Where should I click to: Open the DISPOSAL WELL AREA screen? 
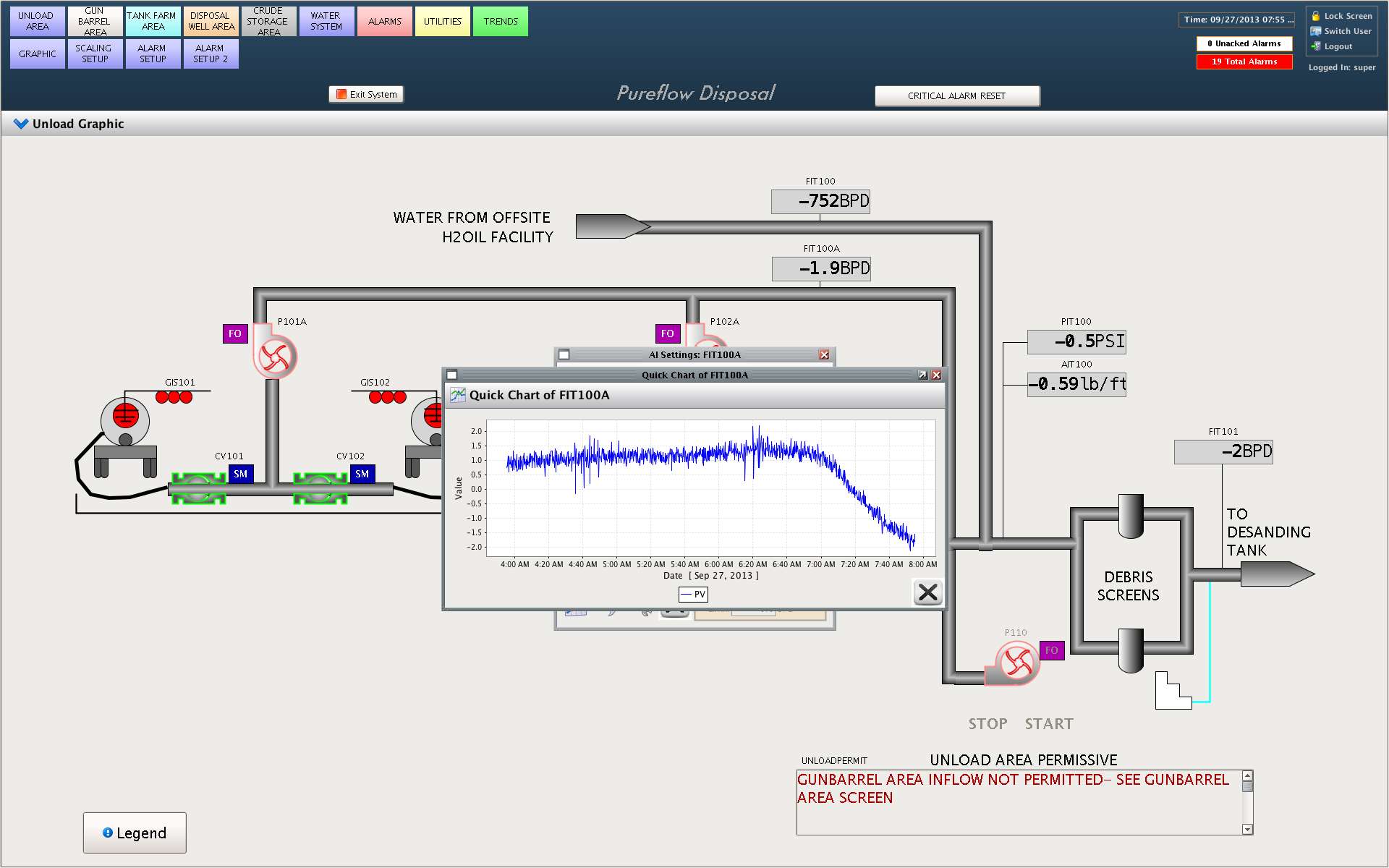(211, 21)
